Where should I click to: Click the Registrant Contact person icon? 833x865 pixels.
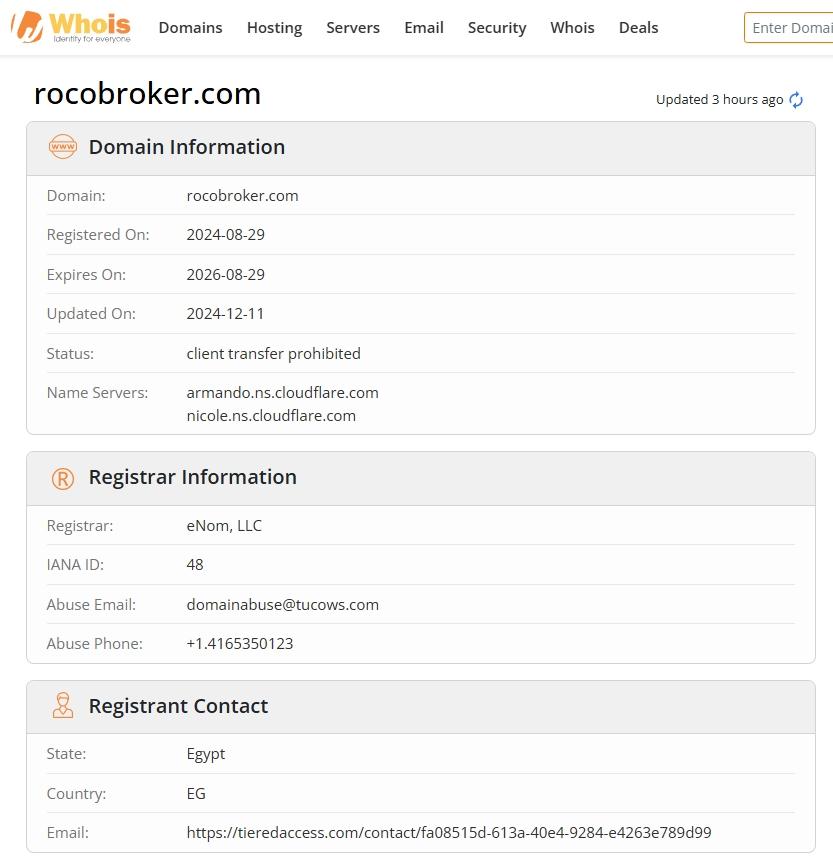coord(63,706)
